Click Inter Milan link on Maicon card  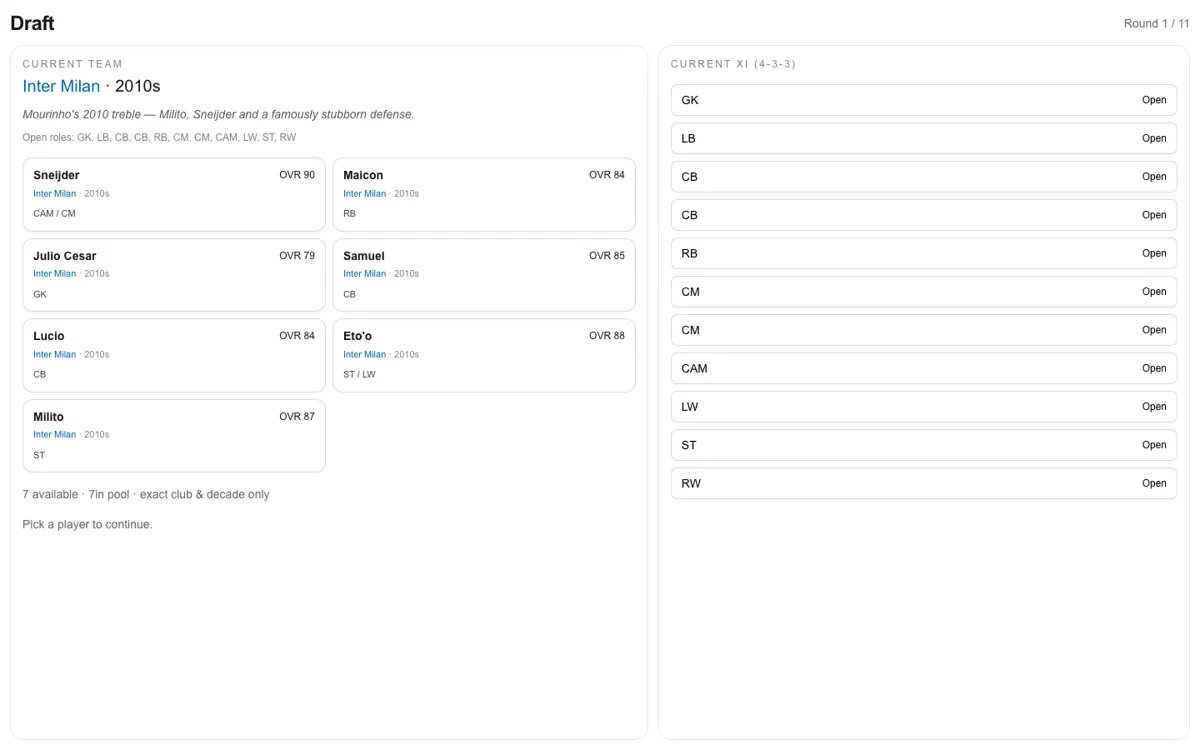(364, 194)
